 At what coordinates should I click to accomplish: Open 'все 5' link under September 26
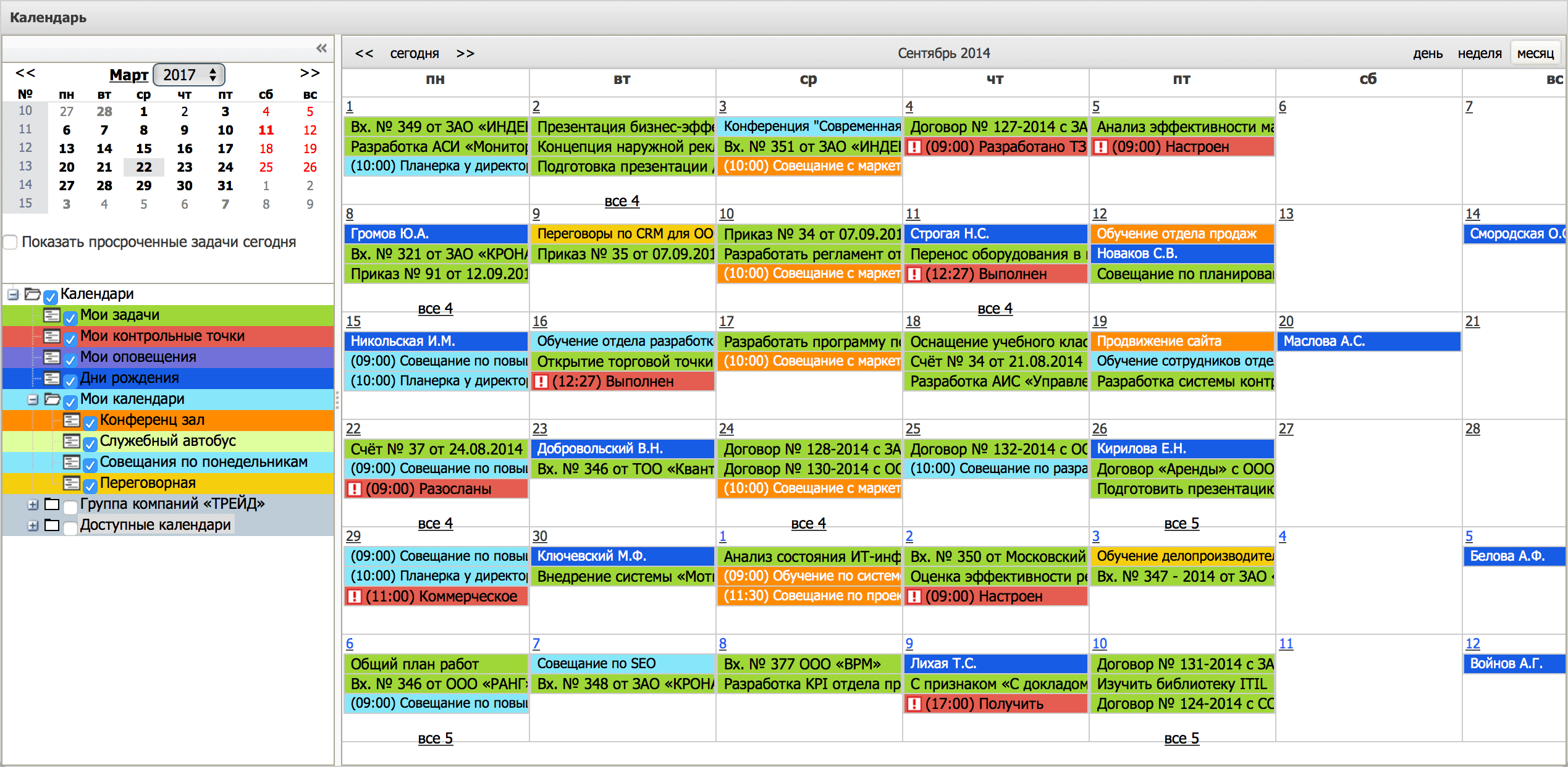point(1181,524)
